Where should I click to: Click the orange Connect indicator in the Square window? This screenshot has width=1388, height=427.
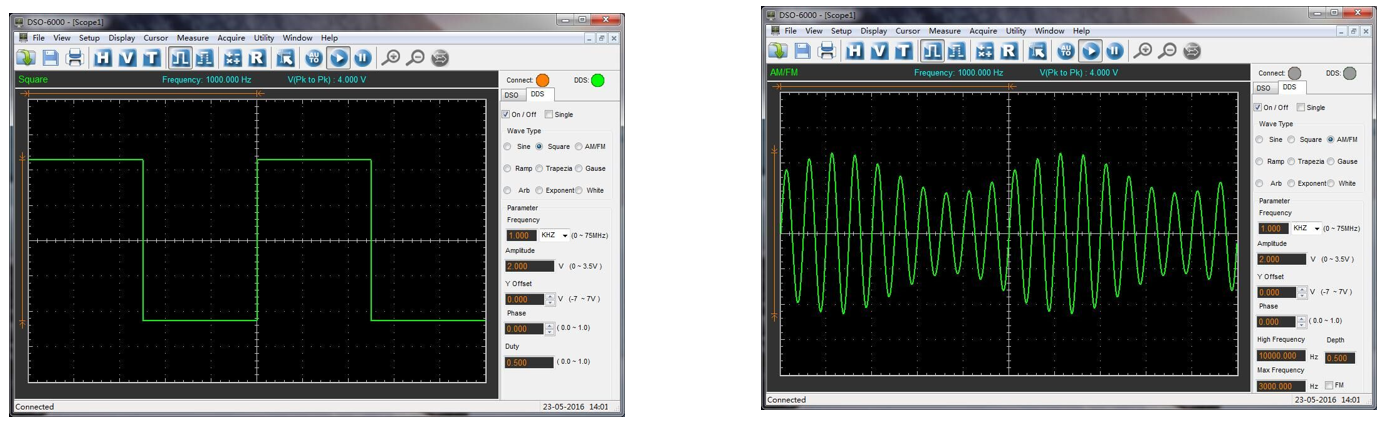click(x=543, y=80)
